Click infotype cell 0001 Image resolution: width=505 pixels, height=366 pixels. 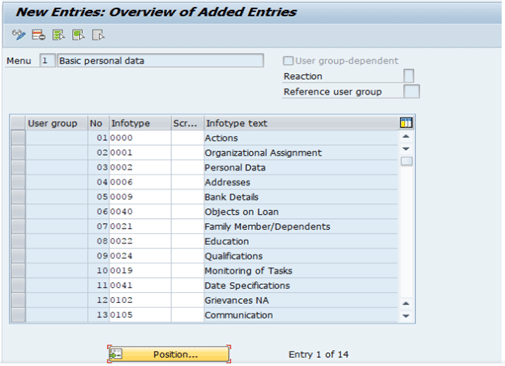pyautogui.click(x=140, y=152)
